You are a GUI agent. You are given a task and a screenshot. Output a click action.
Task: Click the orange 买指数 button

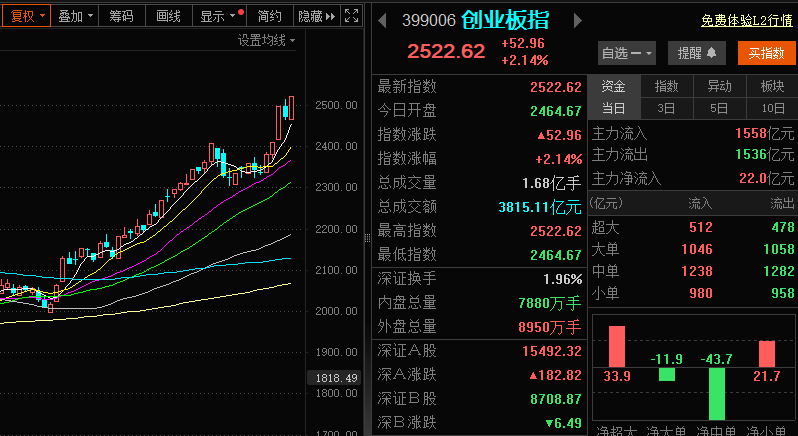[x=766, y=52]
